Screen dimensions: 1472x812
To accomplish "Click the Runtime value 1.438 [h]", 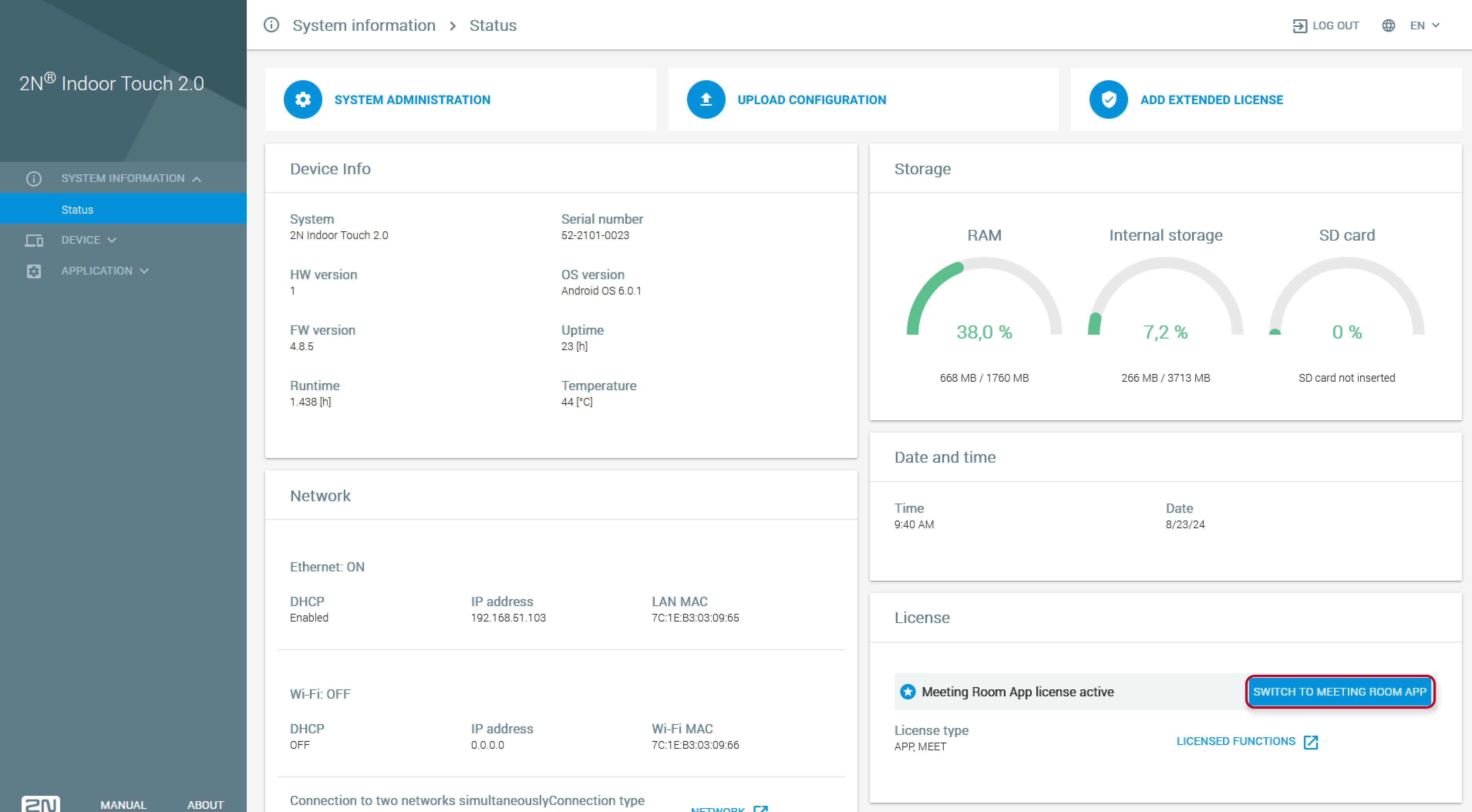I will (310, 402).
